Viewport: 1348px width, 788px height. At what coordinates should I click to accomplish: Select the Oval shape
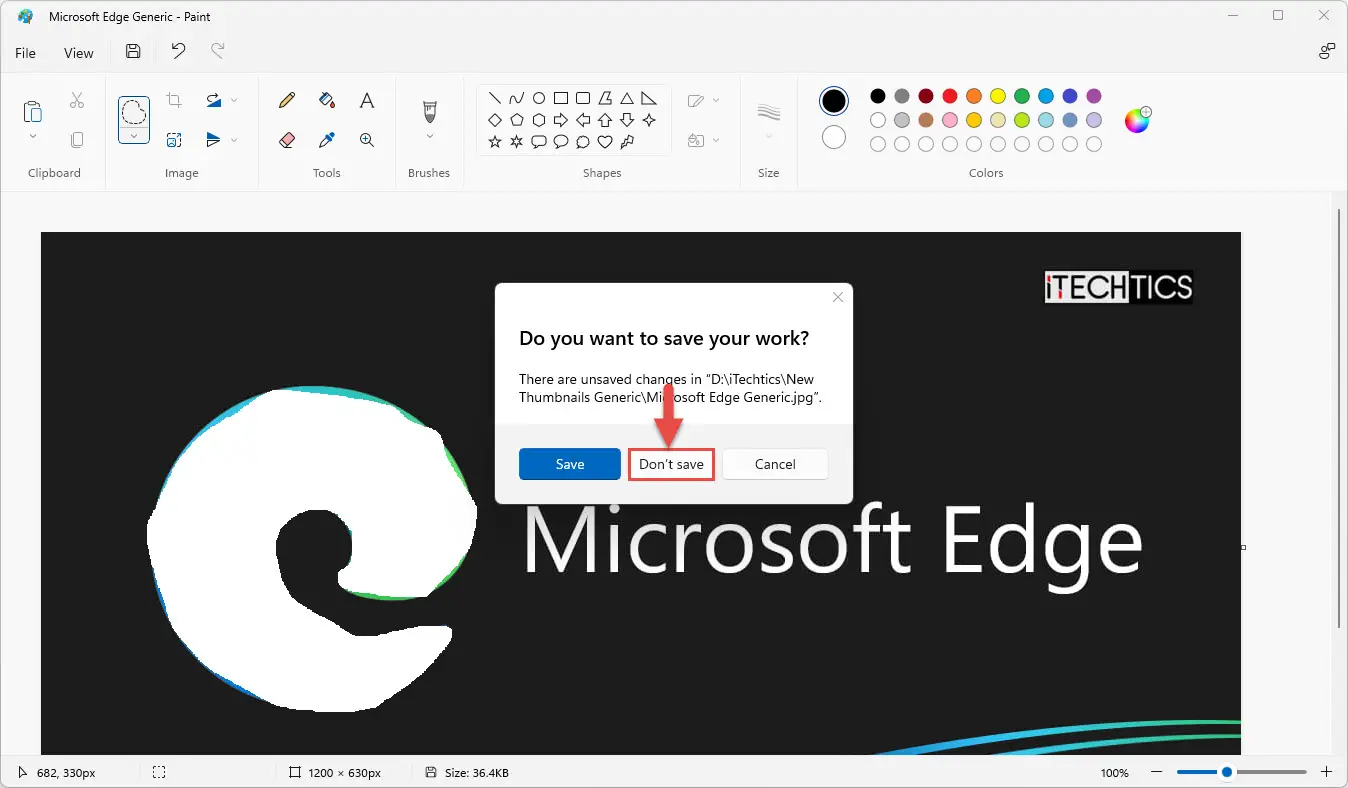click(x=539, y=98)
